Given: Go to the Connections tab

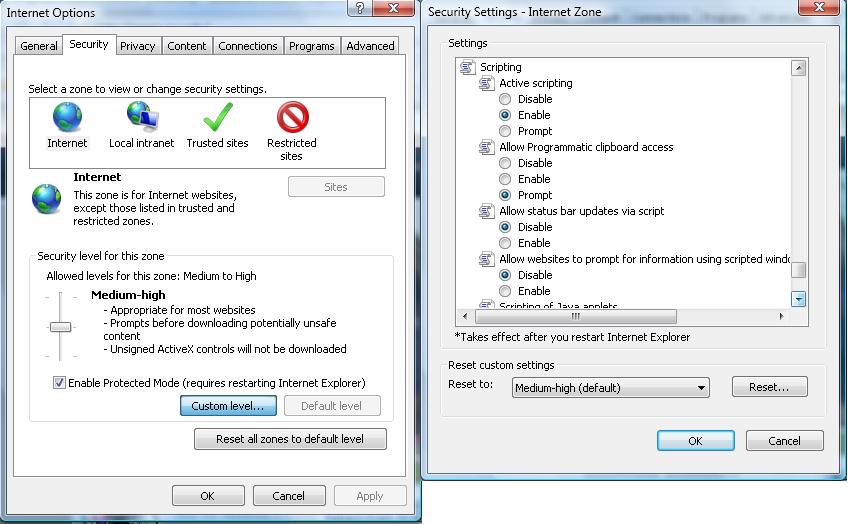Looking at the screenshot, I should pyautogui.click(x=248, y=46).
